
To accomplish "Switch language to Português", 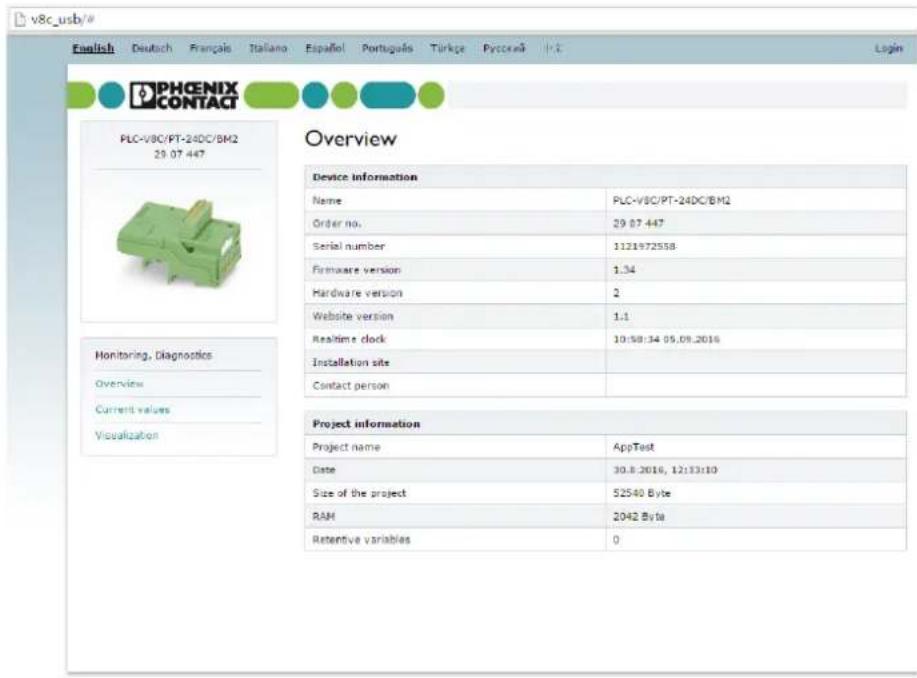I will tap(387, 48).
